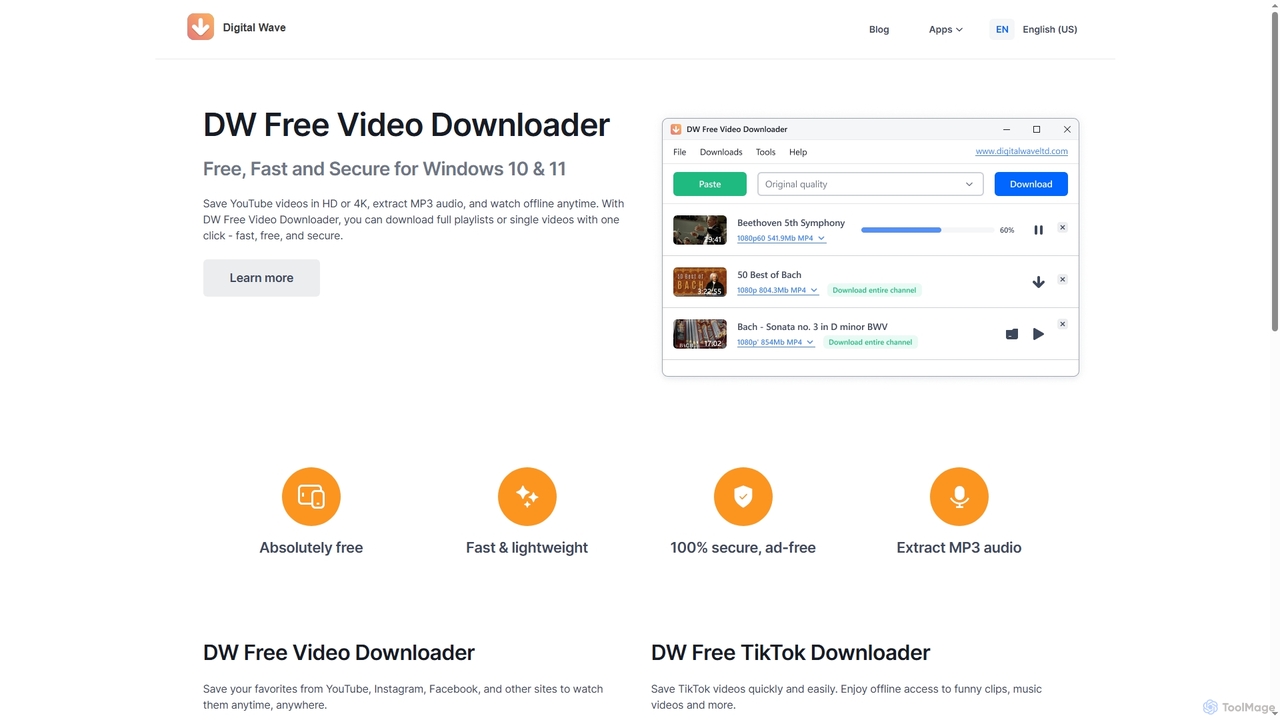Viewport: 1280px width, 720px height.
Task: Open format selector 1080p 854Mb MP4
Action: 775,342
